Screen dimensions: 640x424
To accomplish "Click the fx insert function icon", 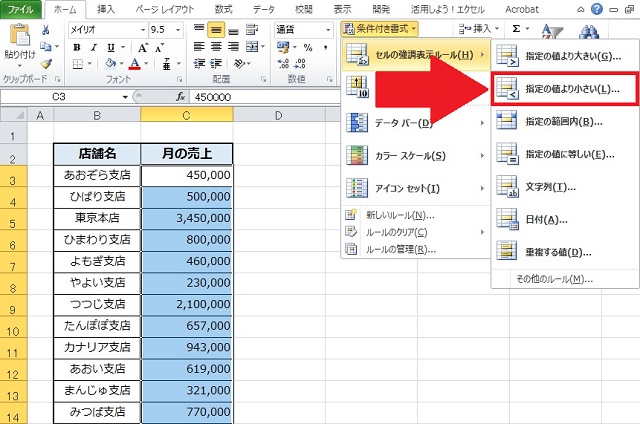I will click(x=180, y=97).
